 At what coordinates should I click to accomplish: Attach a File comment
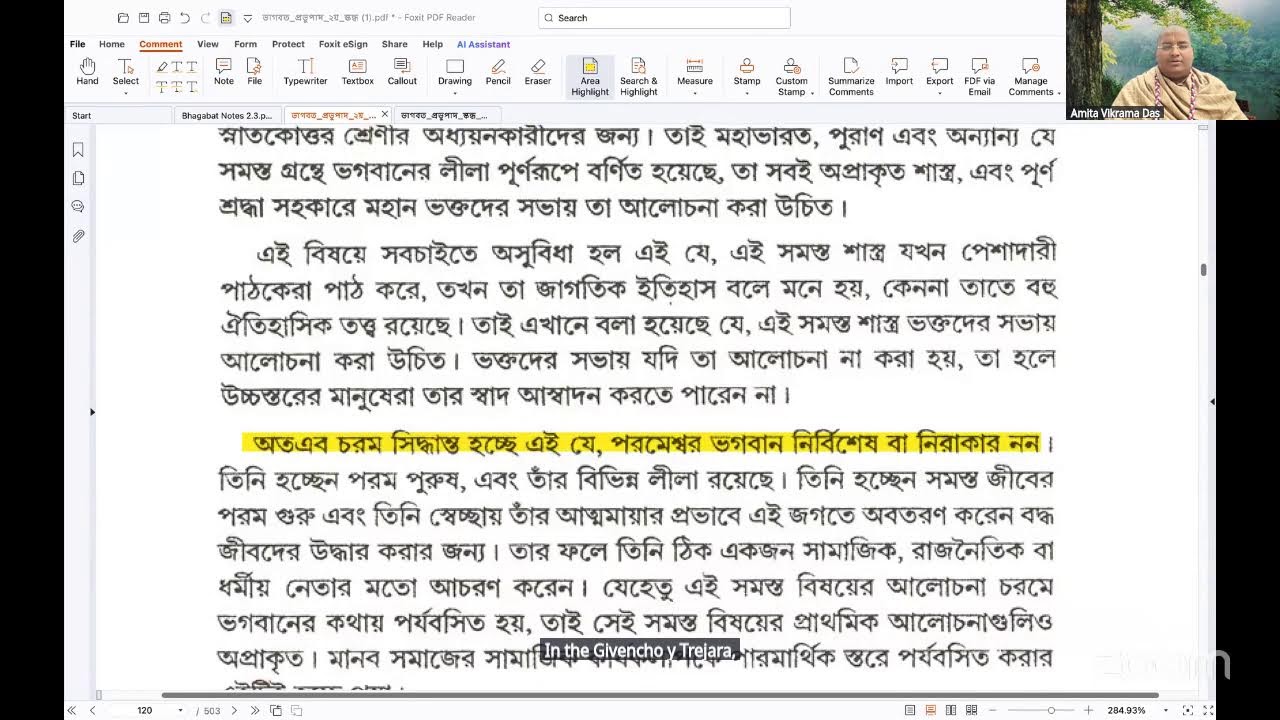pyautogui.click(x=255, y=72)
